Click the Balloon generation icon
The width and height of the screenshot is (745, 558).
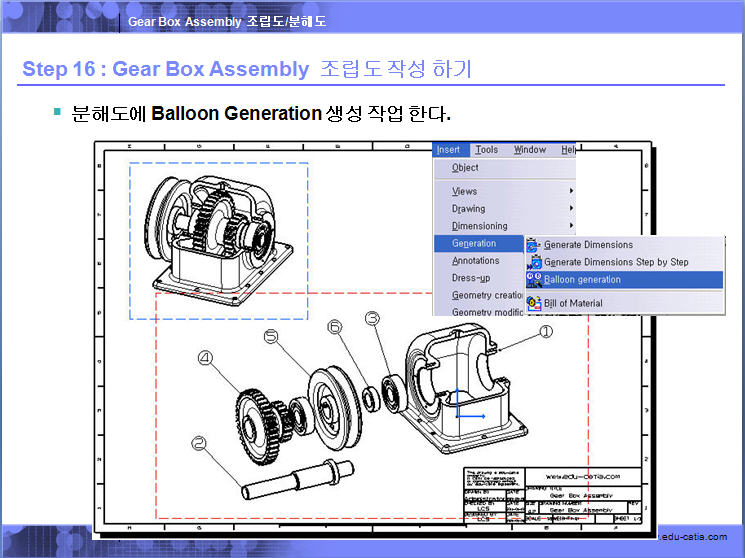click(x=534, y=280)
